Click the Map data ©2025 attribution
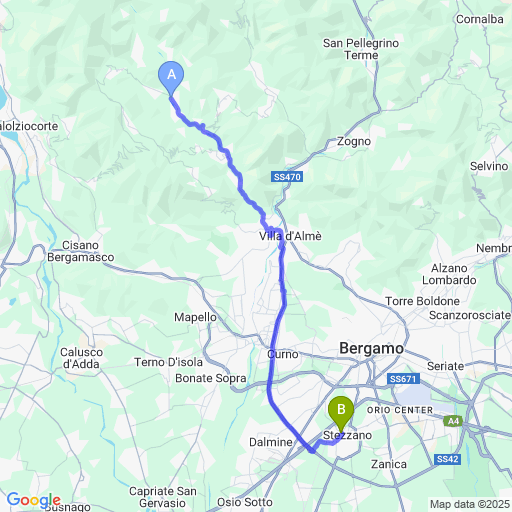This screenshot has height=512, width=512. pos(470,504)
